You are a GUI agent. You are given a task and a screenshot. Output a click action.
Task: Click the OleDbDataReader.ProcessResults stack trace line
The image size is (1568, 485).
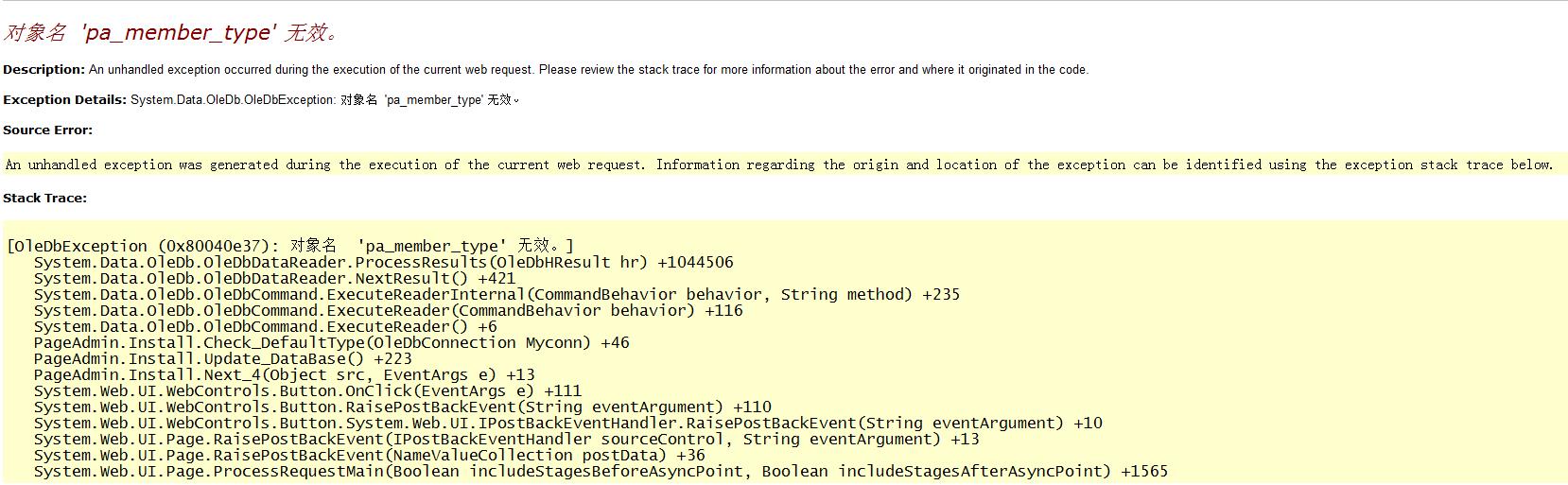point(383,262)
